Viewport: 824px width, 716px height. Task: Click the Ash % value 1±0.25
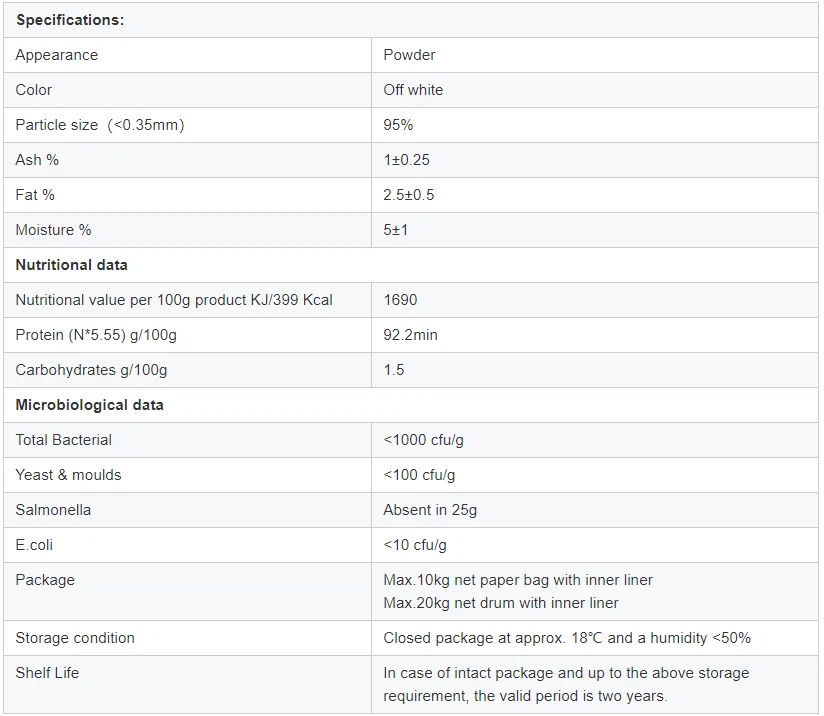point(406,160)
